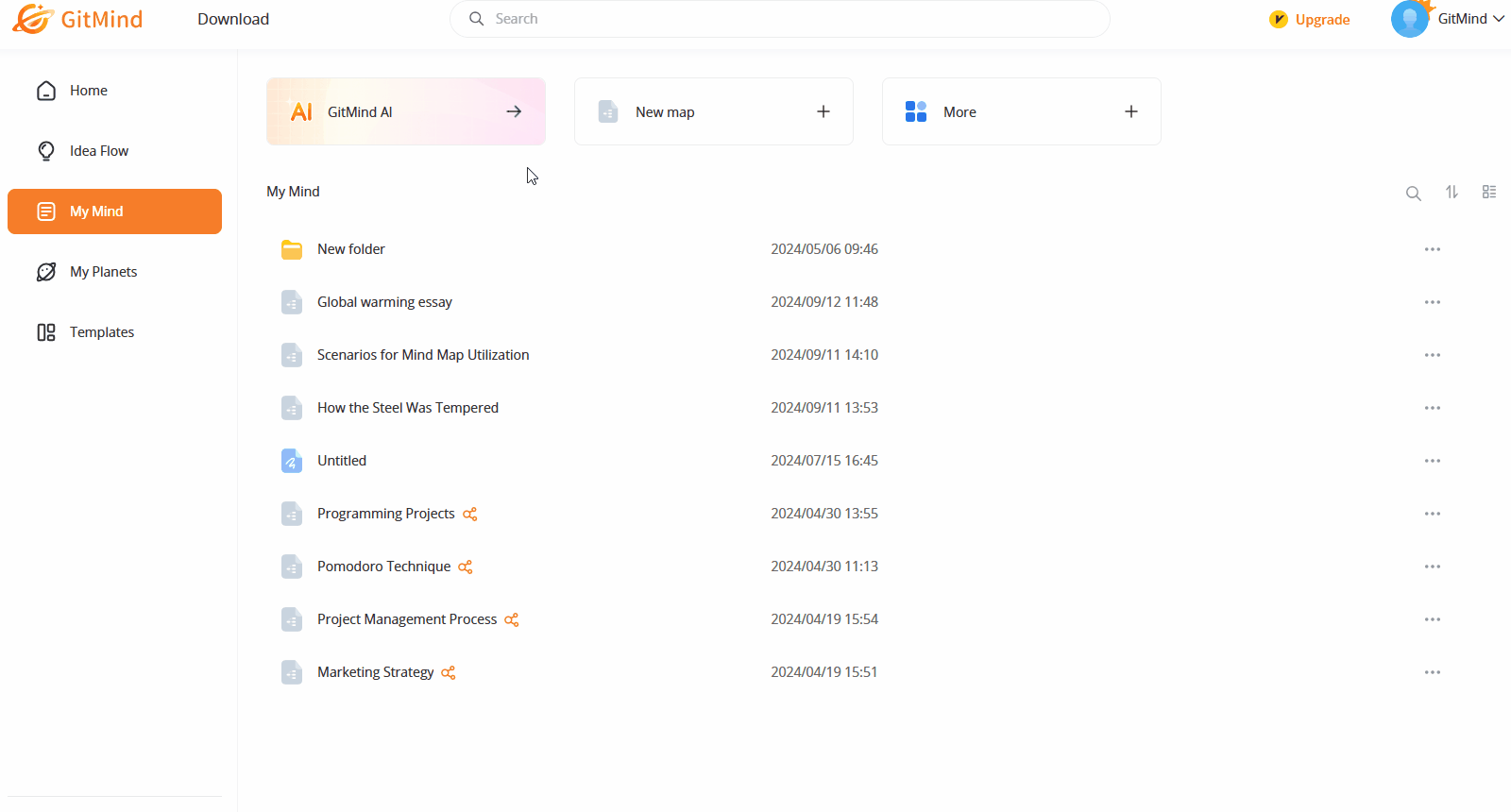Create a New map with plus card
This screenshot has height=812, width=1511.
[x=714, y=111]
